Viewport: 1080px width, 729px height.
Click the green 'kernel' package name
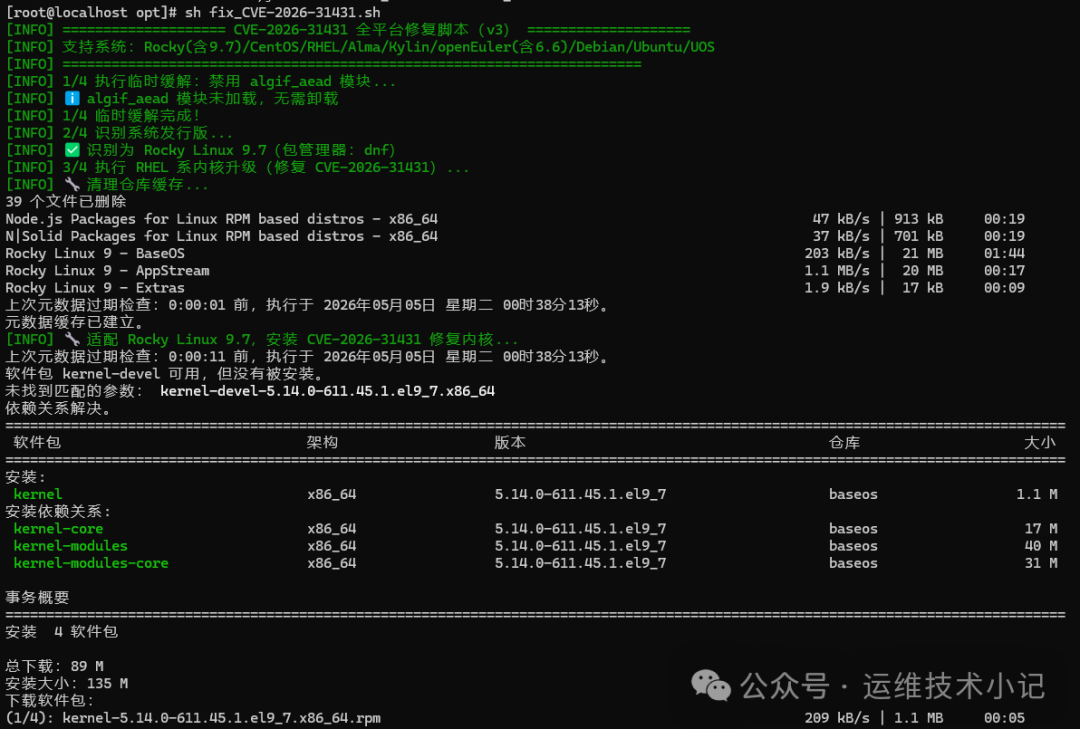(x=38, y=494)
